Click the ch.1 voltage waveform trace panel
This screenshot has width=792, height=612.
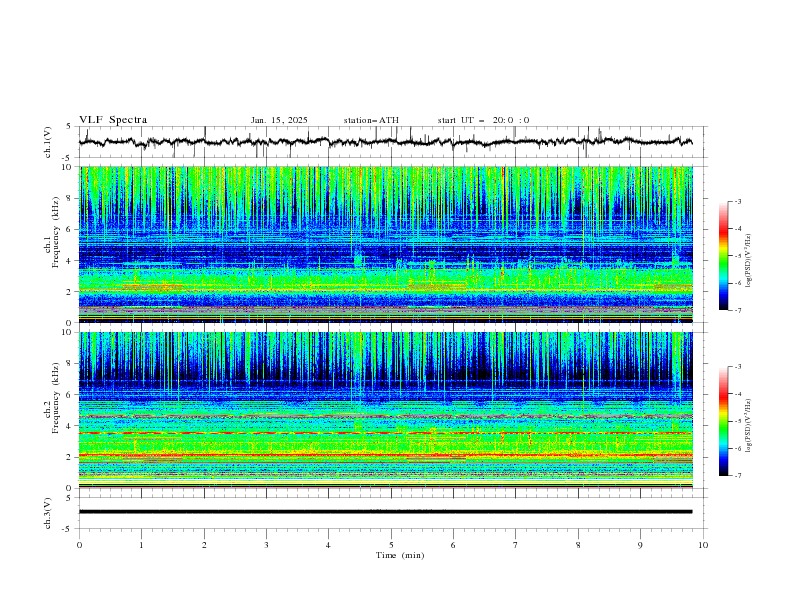(x=392, y=142)
